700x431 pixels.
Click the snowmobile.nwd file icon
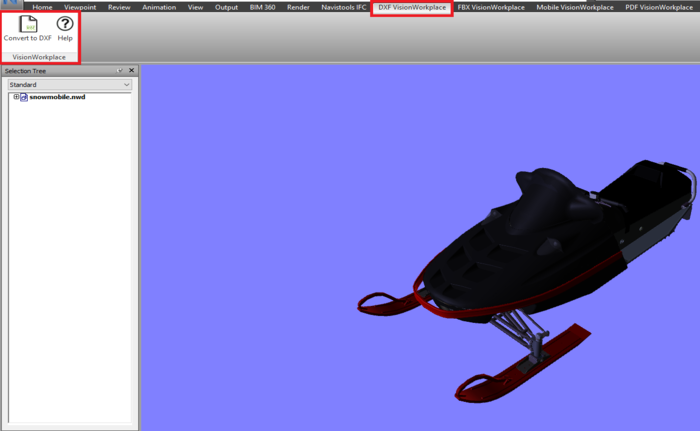(24, 97)
